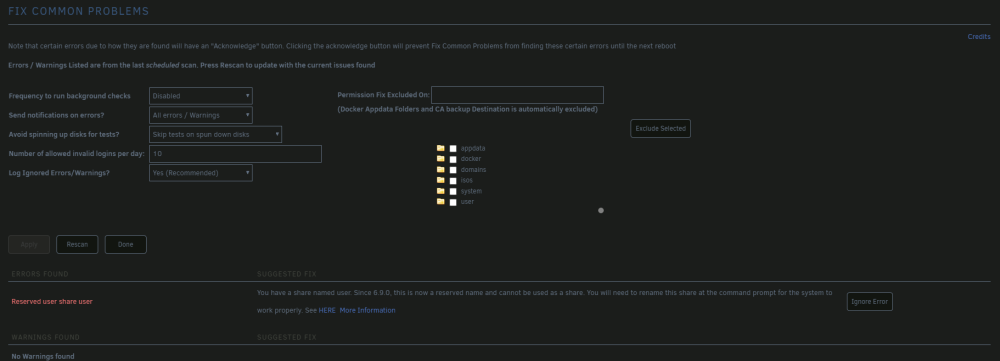
Task: Click the Exclude Selected button
Action: pos(660,128)
